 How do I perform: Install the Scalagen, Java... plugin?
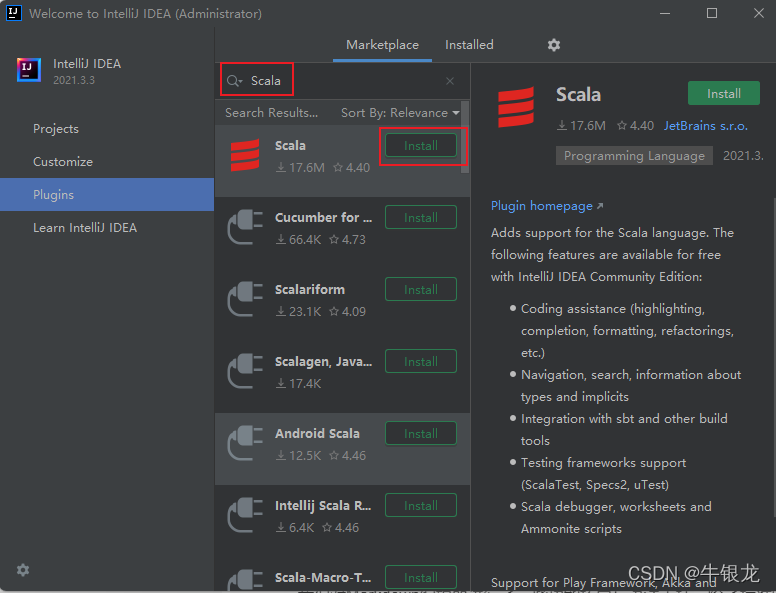[x=421, y=361]
